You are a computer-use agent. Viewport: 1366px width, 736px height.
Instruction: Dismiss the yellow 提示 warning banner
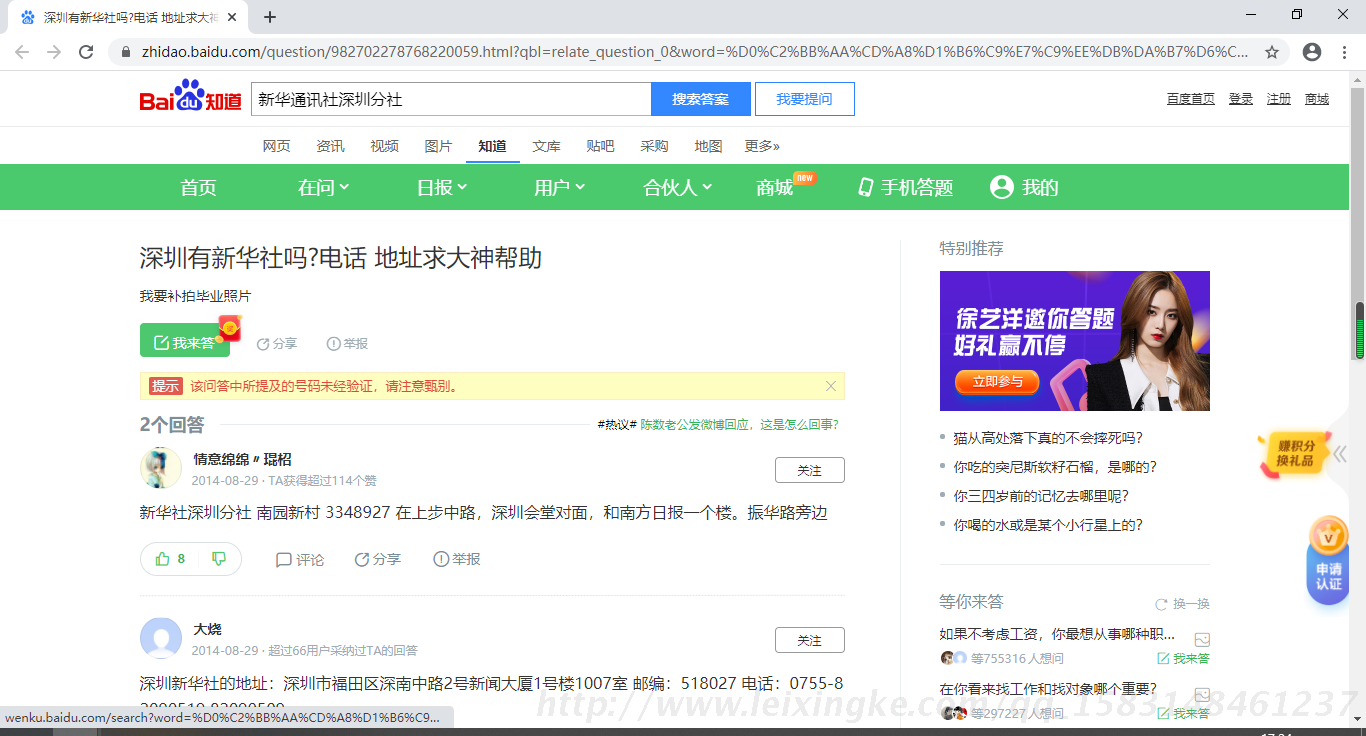tap(831, 386)
